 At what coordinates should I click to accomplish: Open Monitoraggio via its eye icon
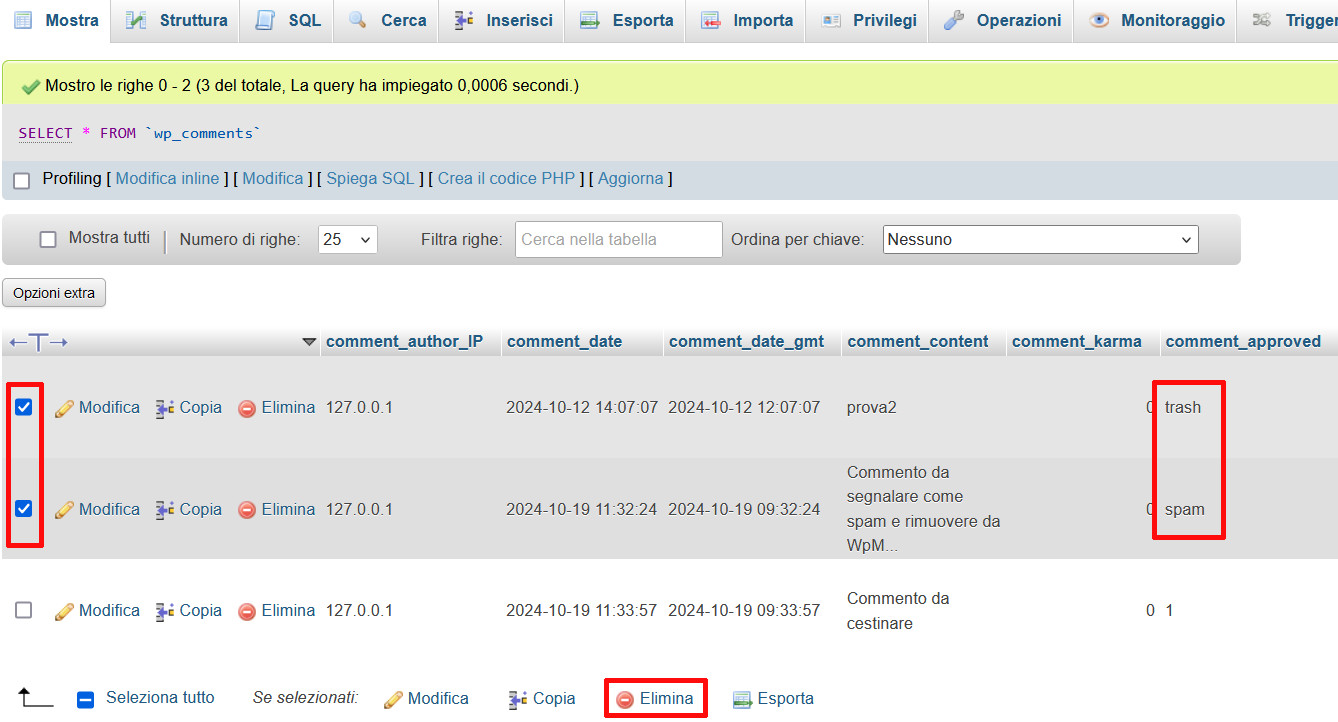tap(1101, 19)
